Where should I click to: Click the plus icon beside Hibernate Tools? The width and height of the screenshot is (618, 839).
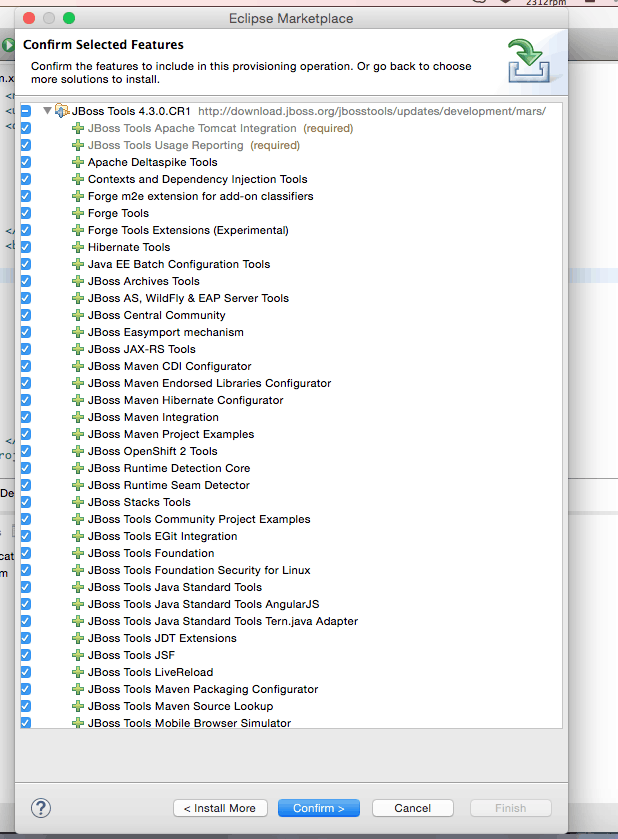(x=78, y=247)
